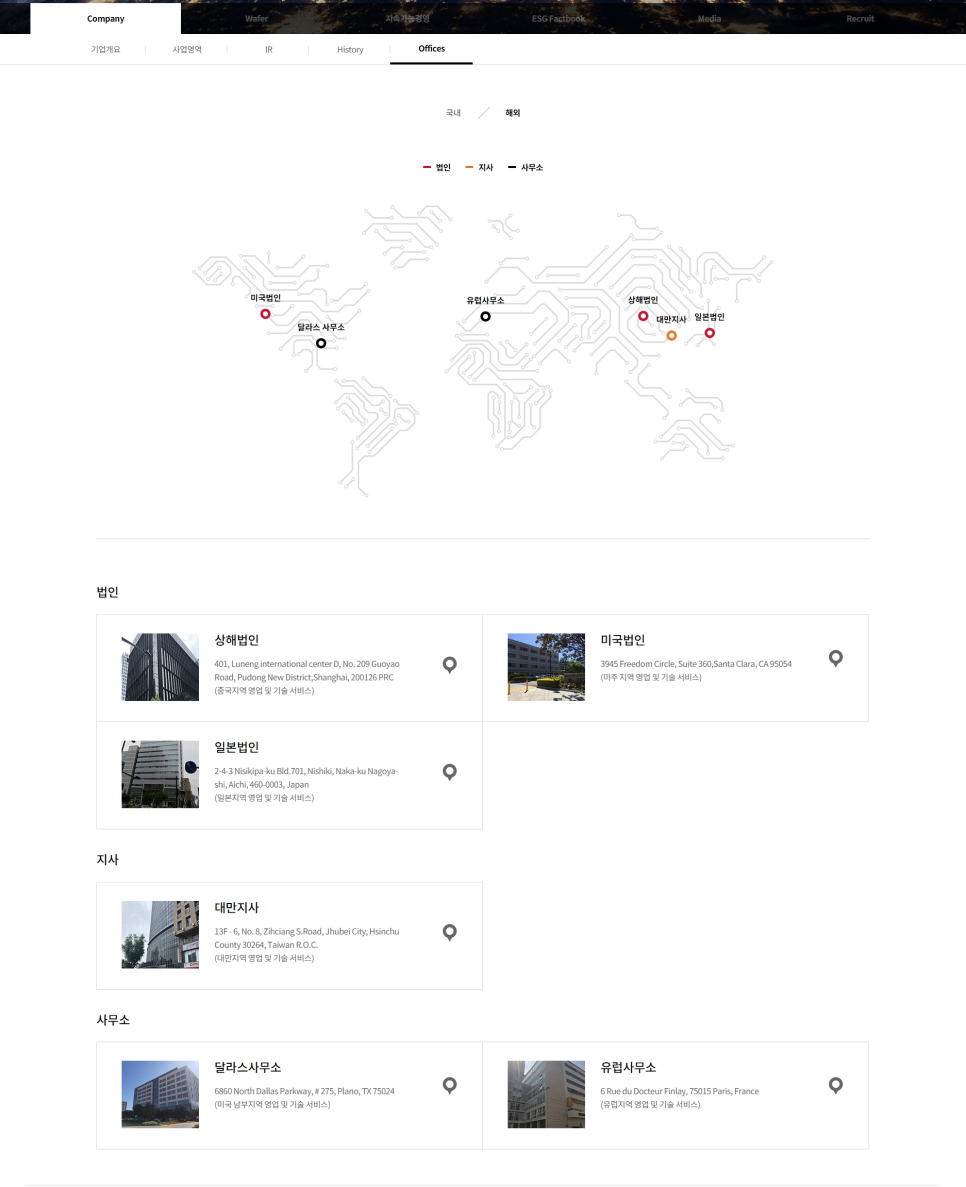Go to the IR sub-tab
This screenshot has width=966, height=1187.
(268, 49)
